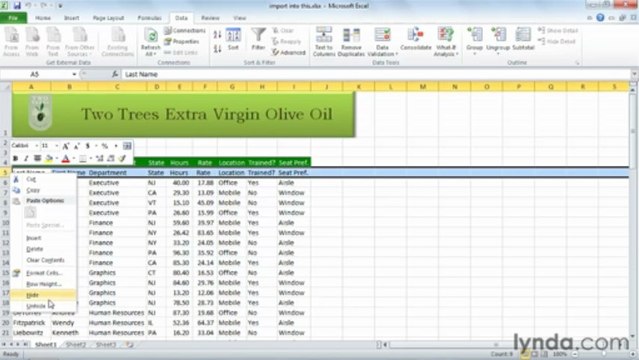Toggle Bold in the mini toolbar
639x360 pixels.
pos(15,158)
